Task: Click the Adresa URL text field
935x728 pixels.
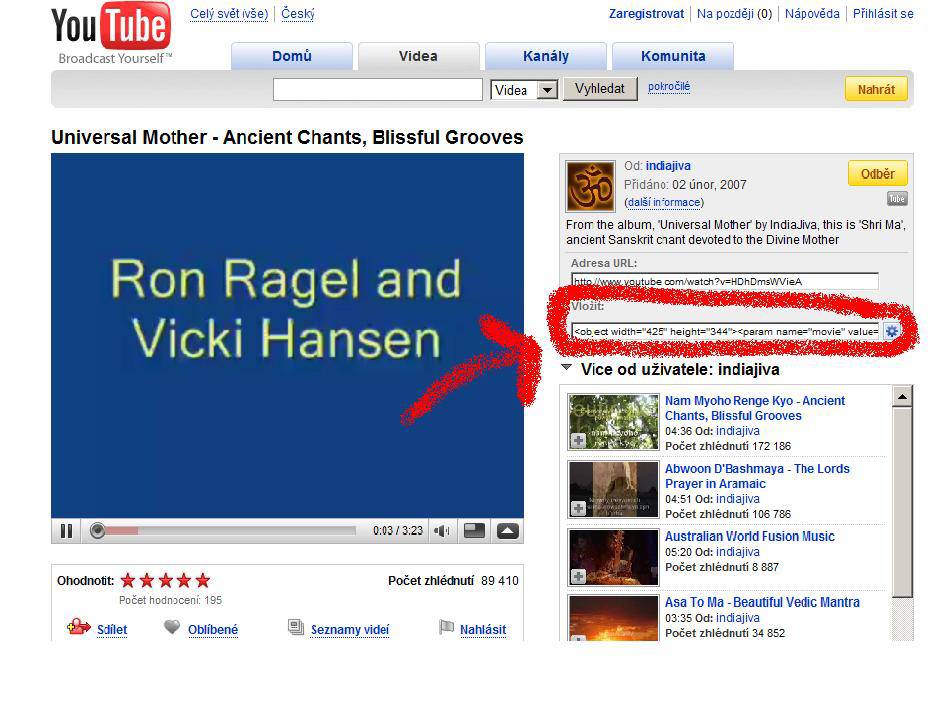Action: click(x=725, y=281)
